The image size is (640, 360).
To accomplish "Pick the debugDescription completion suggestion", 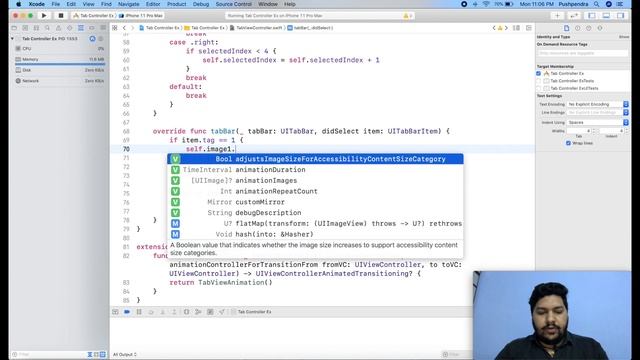I will tap(315, 213).
